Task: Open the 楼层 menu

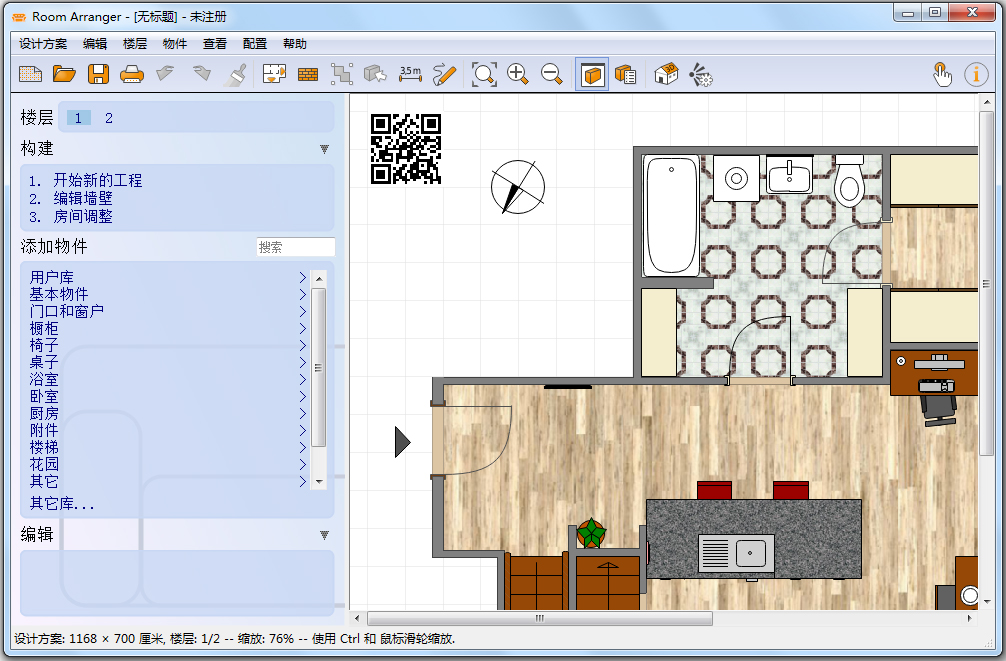Action: (x=135, y=44)
